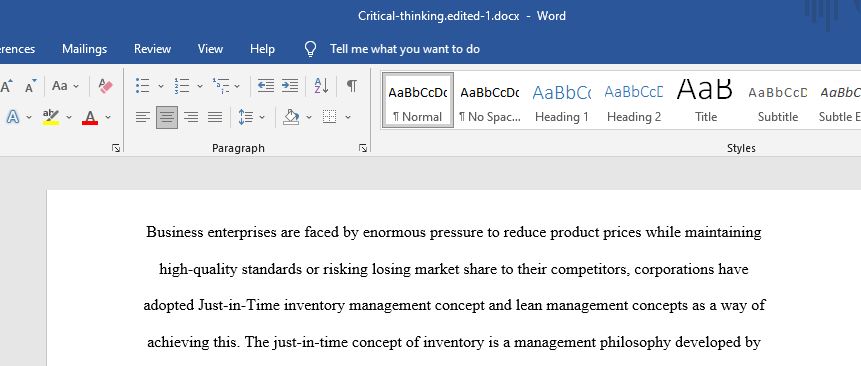Apply the Heading 2 style
This screenshot has width=861, height=366.
click(x=634, y=100)
